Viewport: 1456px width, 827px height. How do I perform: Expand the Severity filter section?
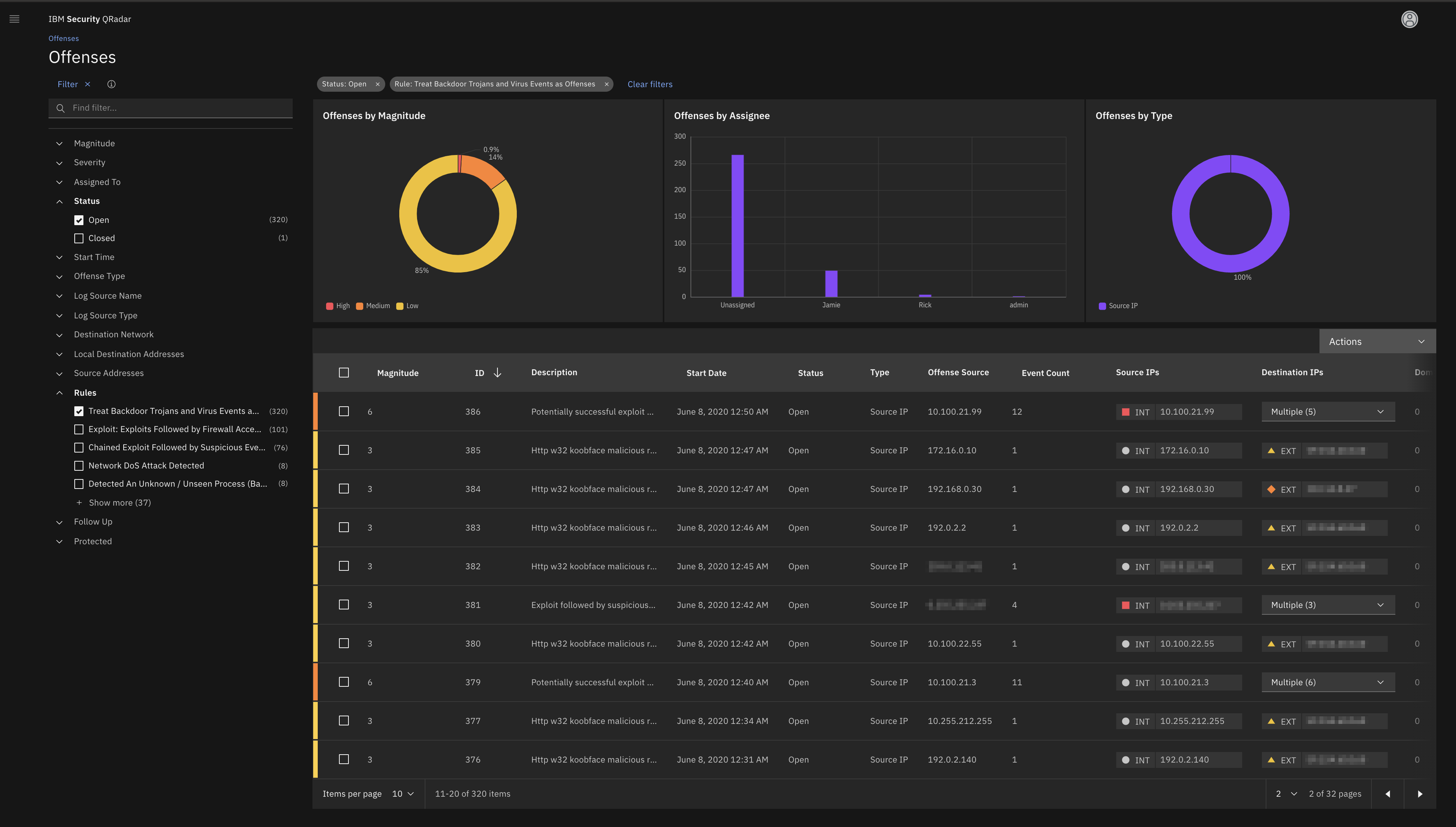click(x=60, y=163)
